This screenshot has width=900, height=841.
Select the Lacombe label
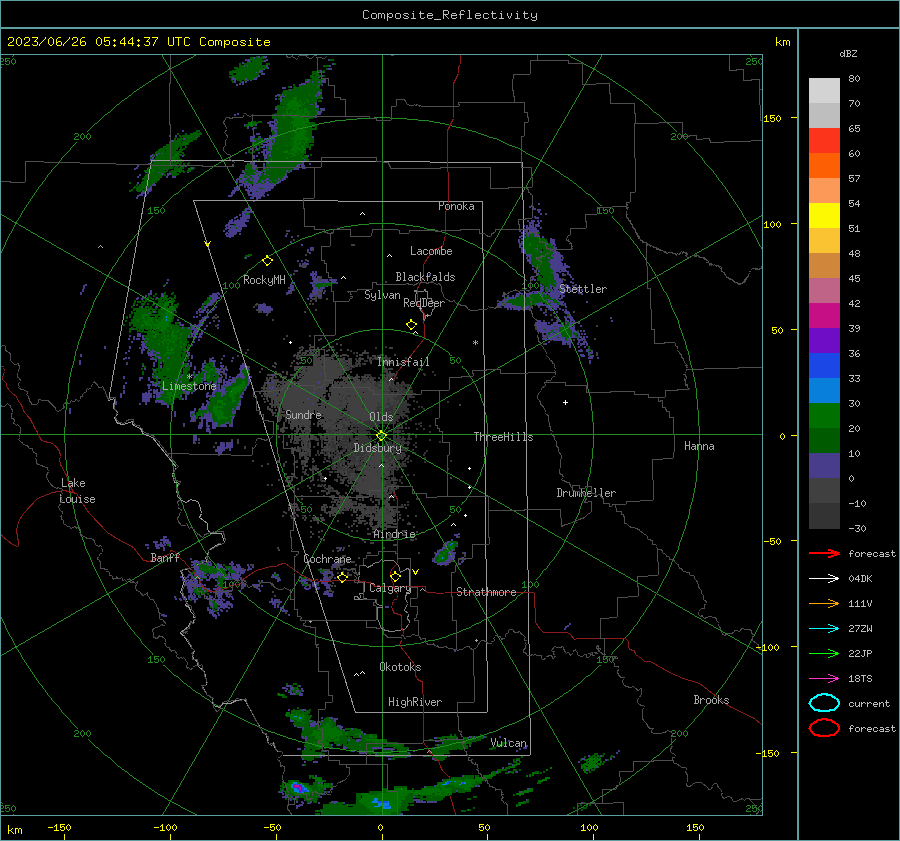tap(431, 251)
